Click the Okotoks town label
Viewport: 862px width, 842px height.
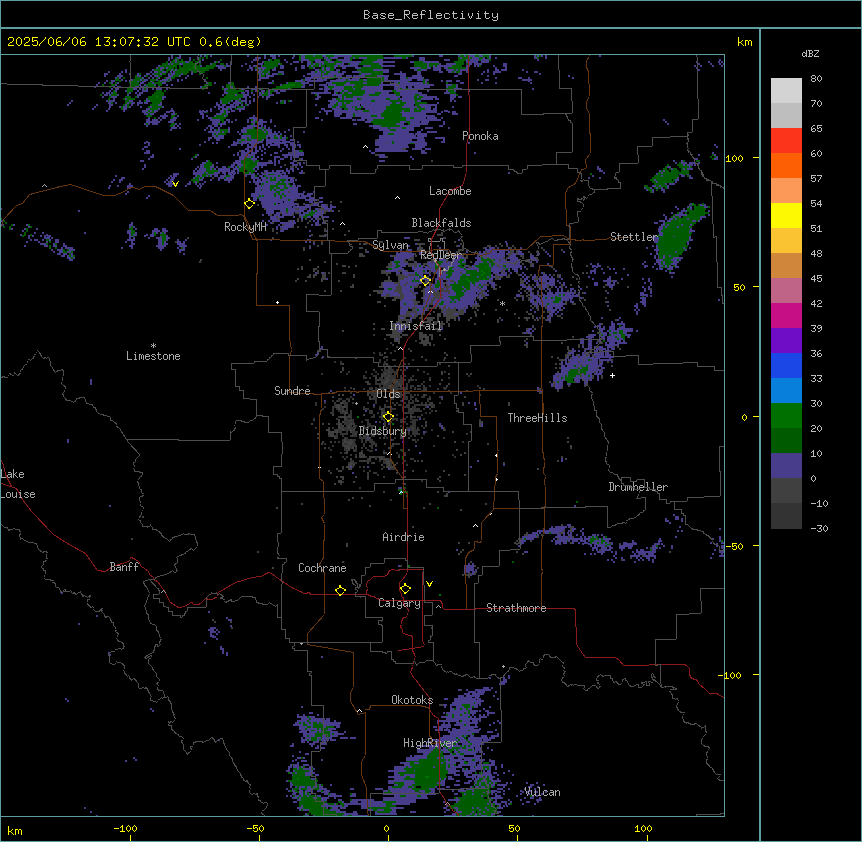tap(412, 700)
